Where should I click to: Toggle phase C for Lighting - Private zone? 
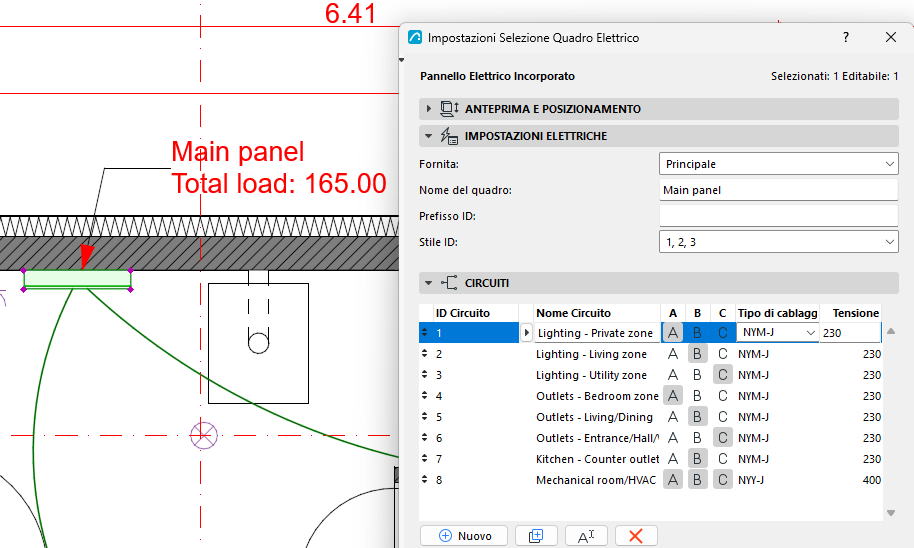(x=723, y=333)
